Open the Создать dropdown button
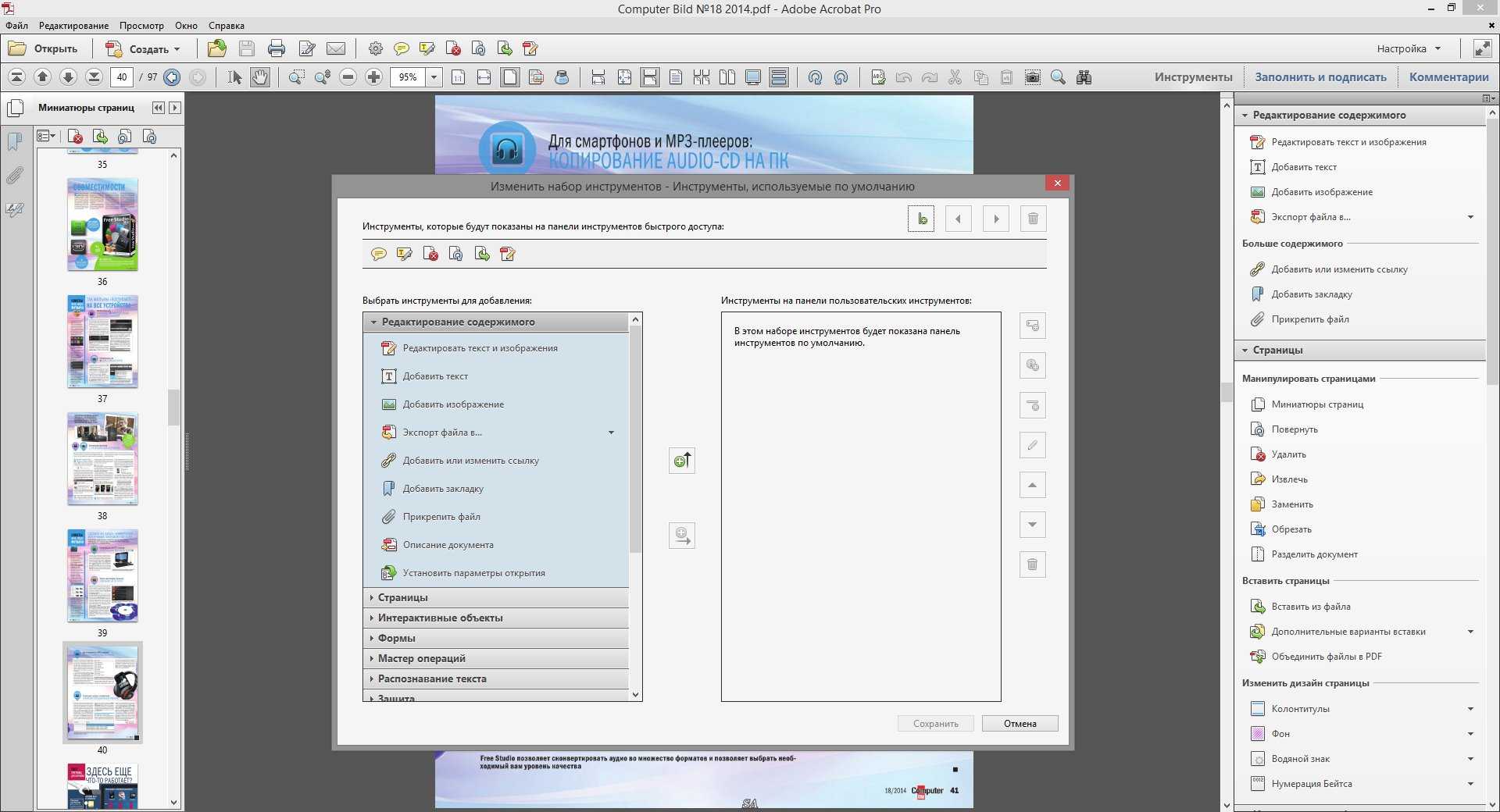The image size is (1500, 812). 143,48
